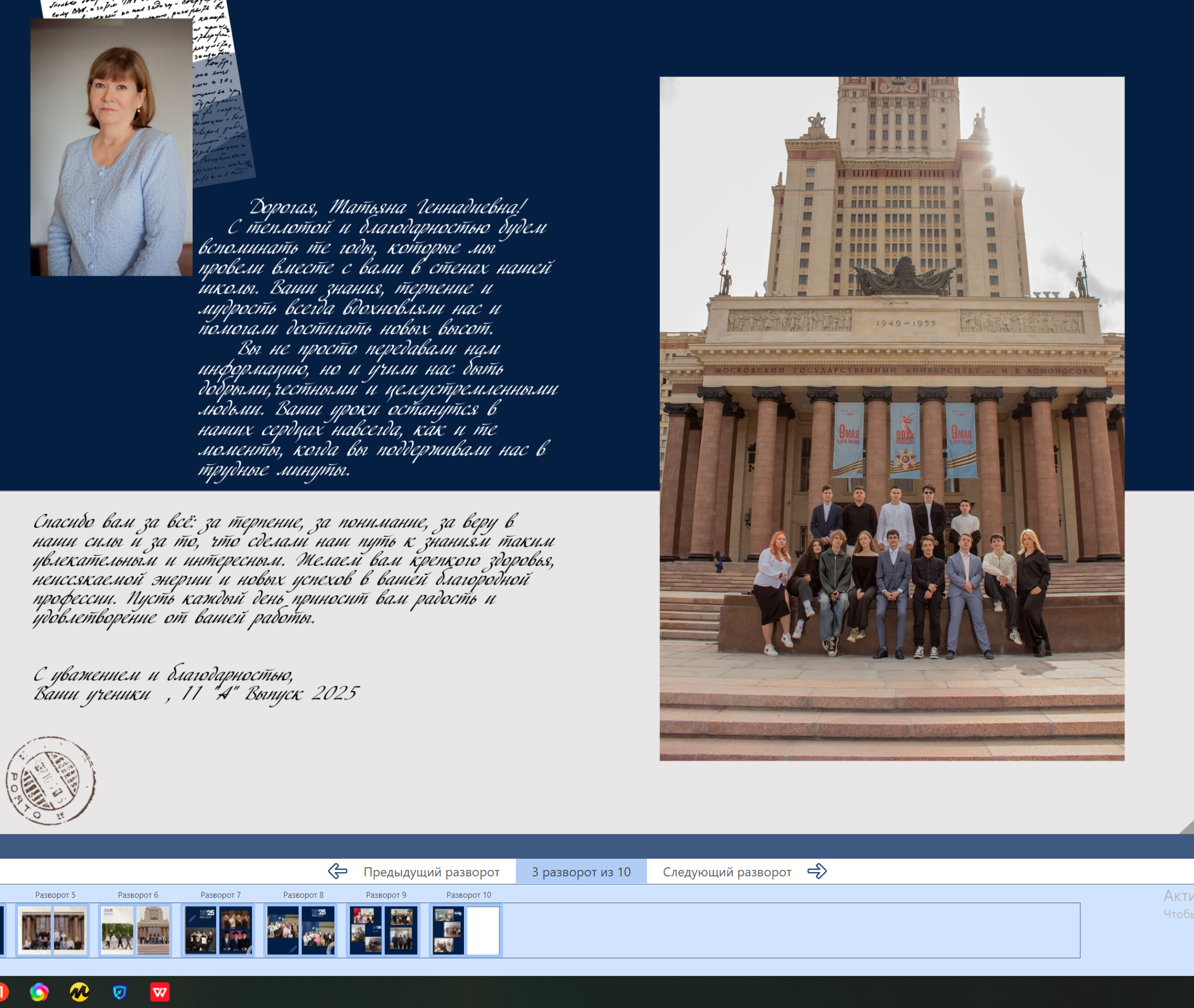The width and height of the screenshot is (1194, 1008).
Task: Select the Разворот 10 thumbnail
Action: [466, 930]
